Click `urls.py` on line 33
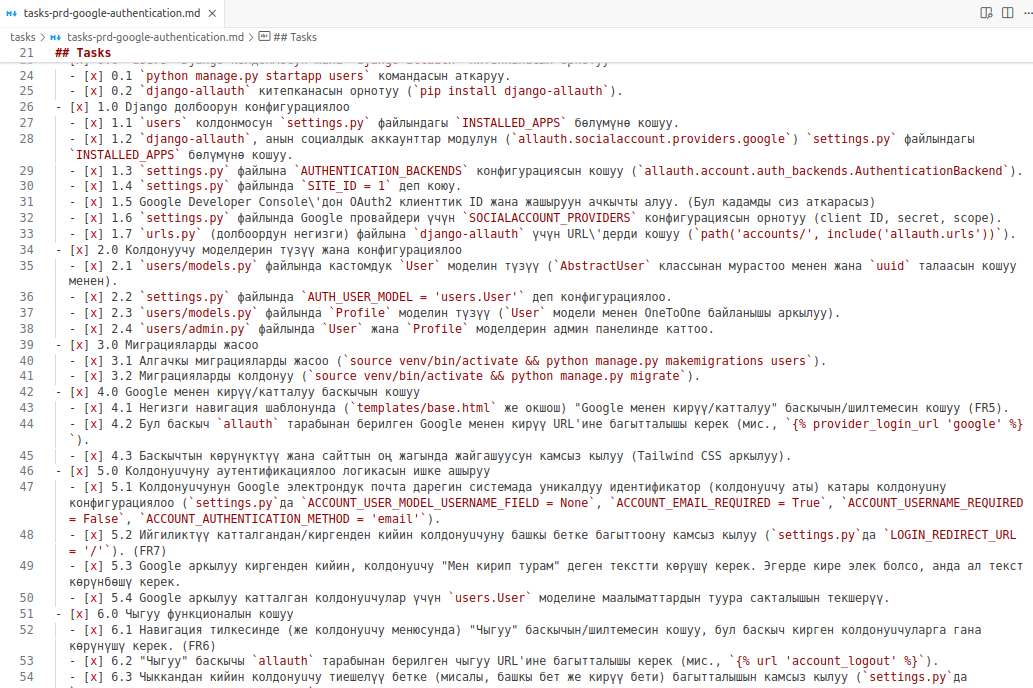This screenshot has height=688, width=1033. tap(171, 234)
